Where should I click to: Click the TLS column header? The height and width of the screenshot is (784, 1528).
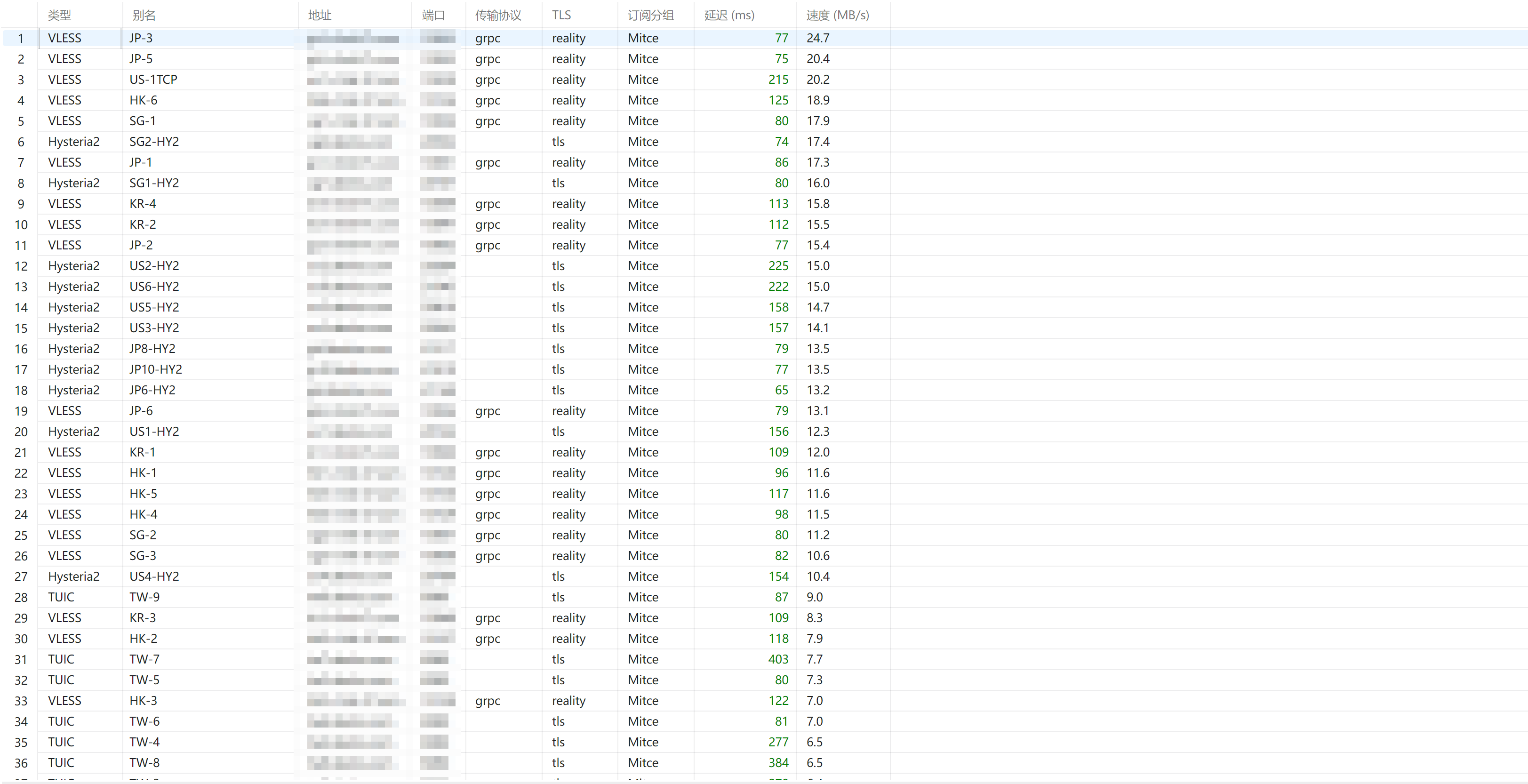coord(579,15)
